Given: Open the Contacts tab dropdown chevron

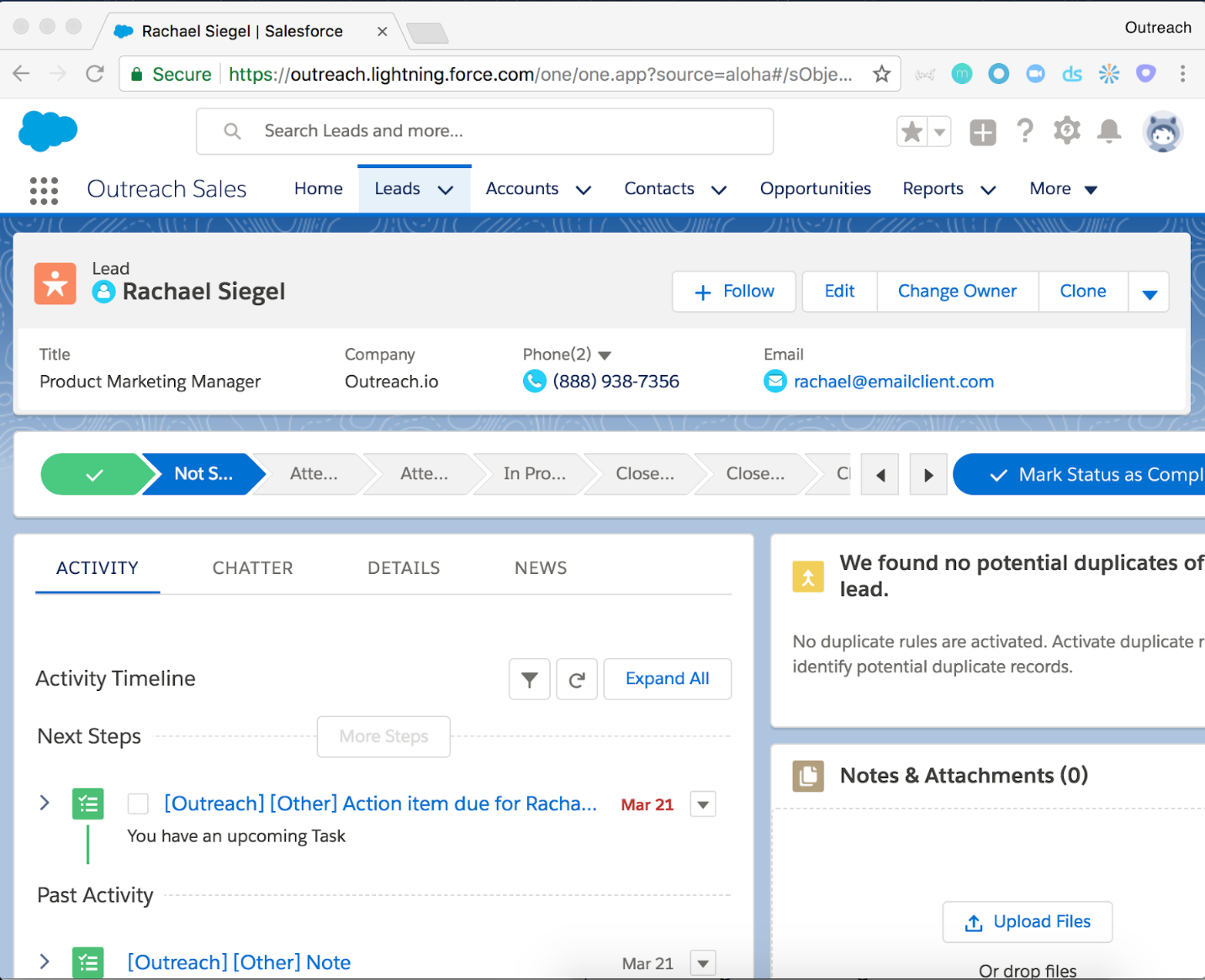Looking at the screenshot, I should (719, 190).
